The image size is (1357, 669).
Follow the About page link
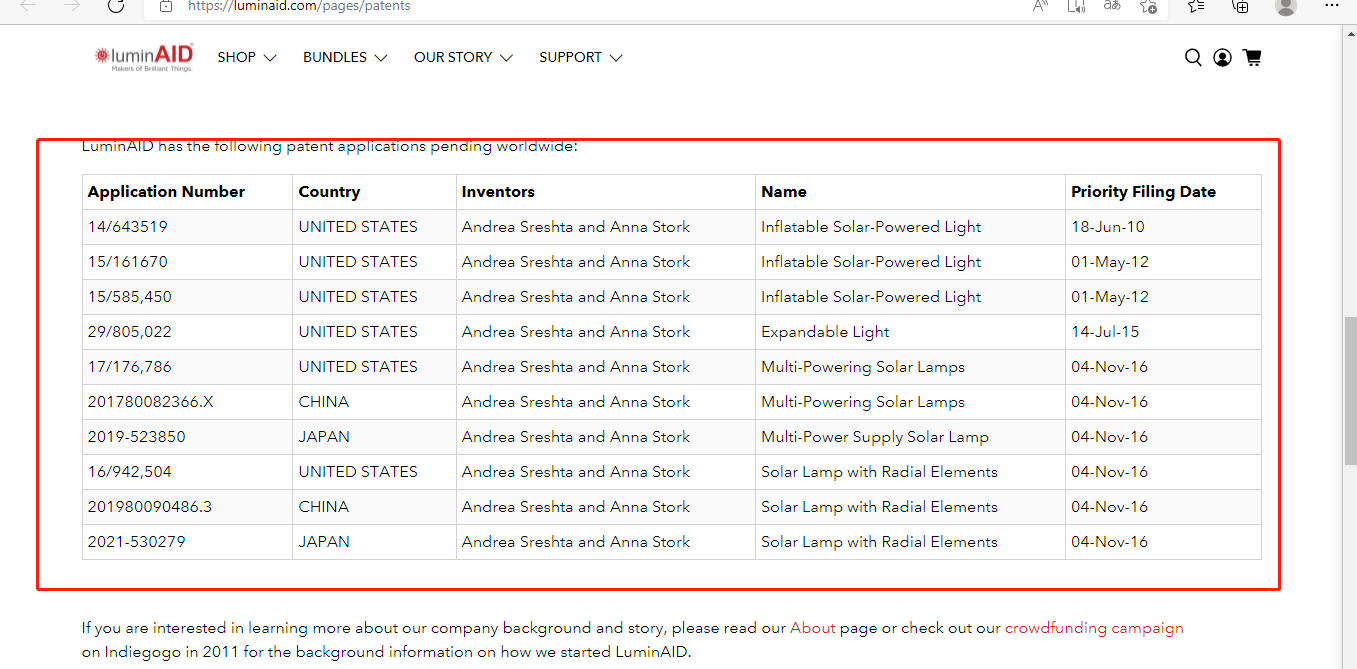[812, 628]
